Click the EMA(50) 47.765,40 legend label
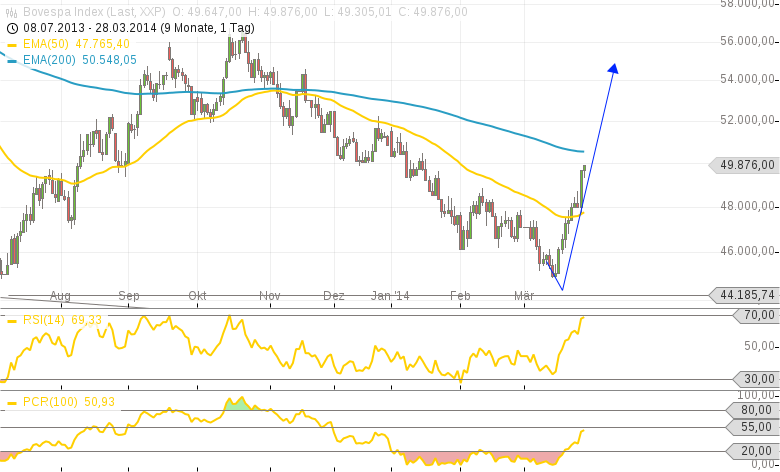 click(x=76, y=44)
